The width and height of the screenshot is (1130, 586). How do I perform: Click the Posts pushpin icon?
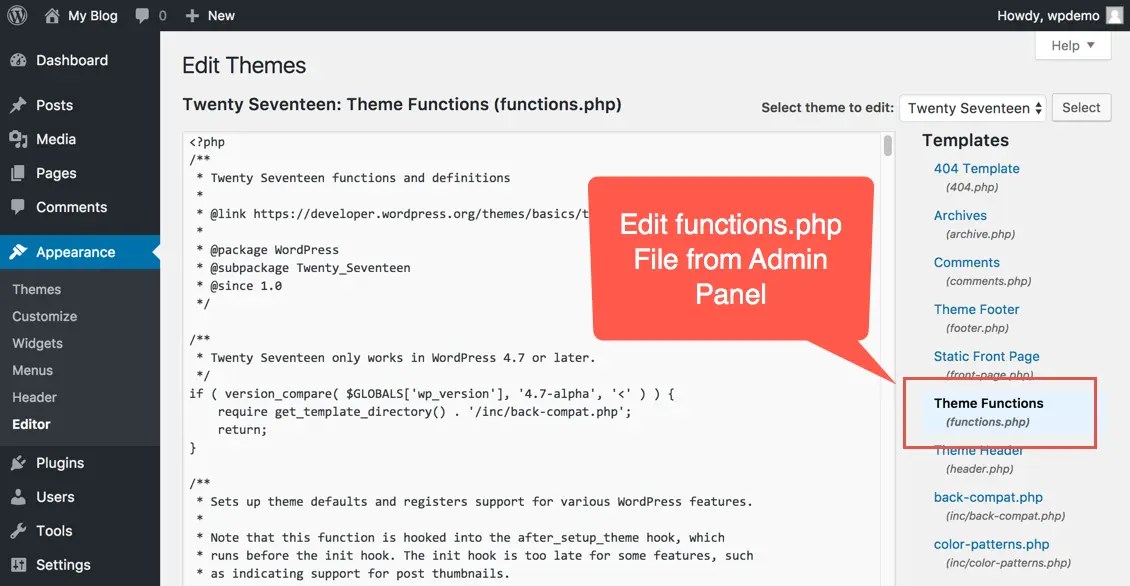click(x=18, y=105)
